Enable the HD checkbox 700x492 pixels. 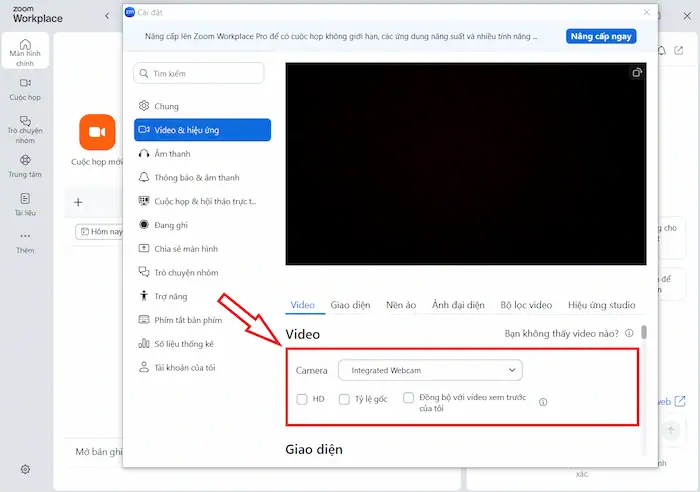pyautogui.click(x=302, y=399)
